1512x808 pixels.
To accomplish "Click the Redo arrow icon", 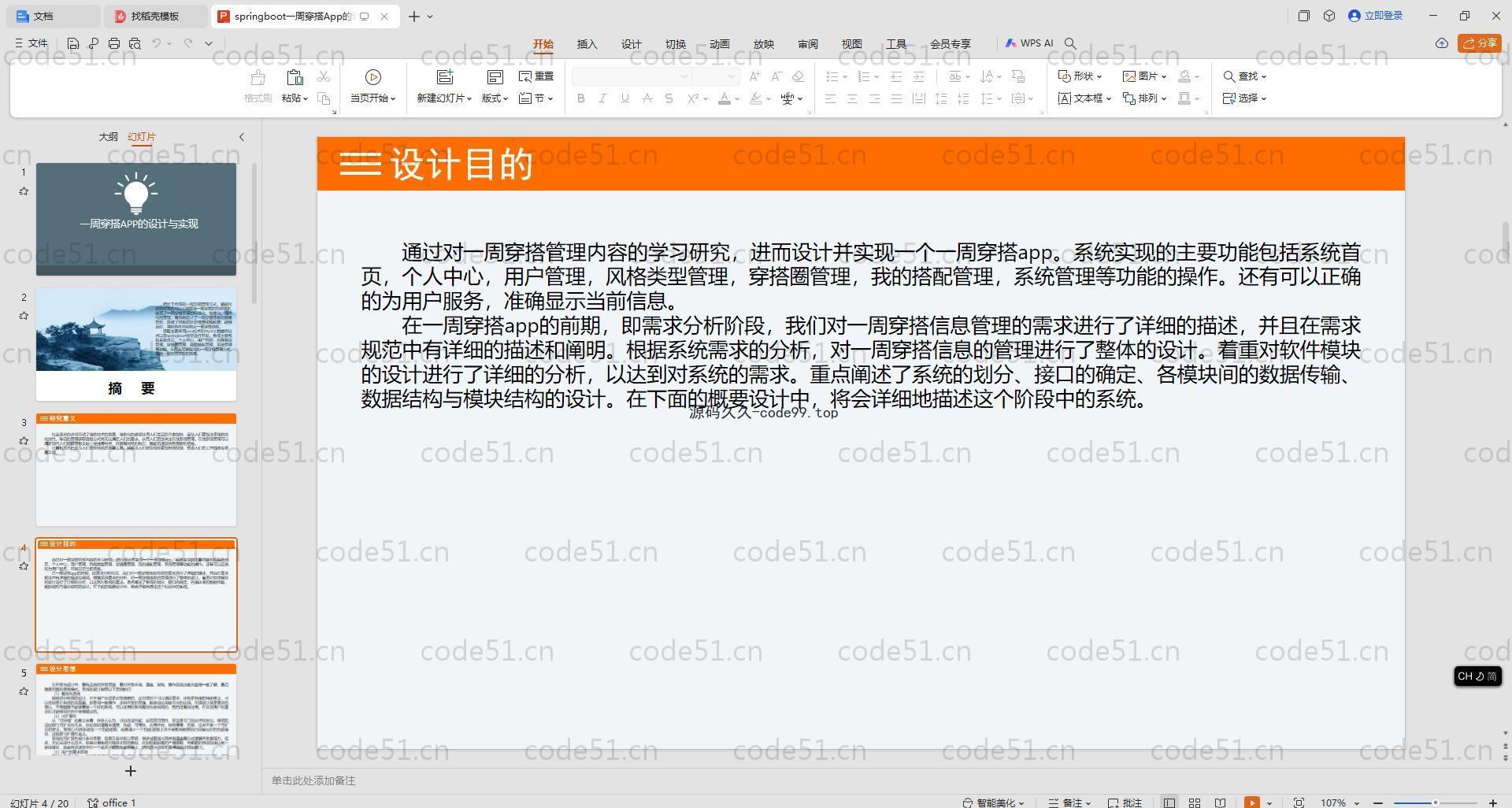I will (188, 43).
